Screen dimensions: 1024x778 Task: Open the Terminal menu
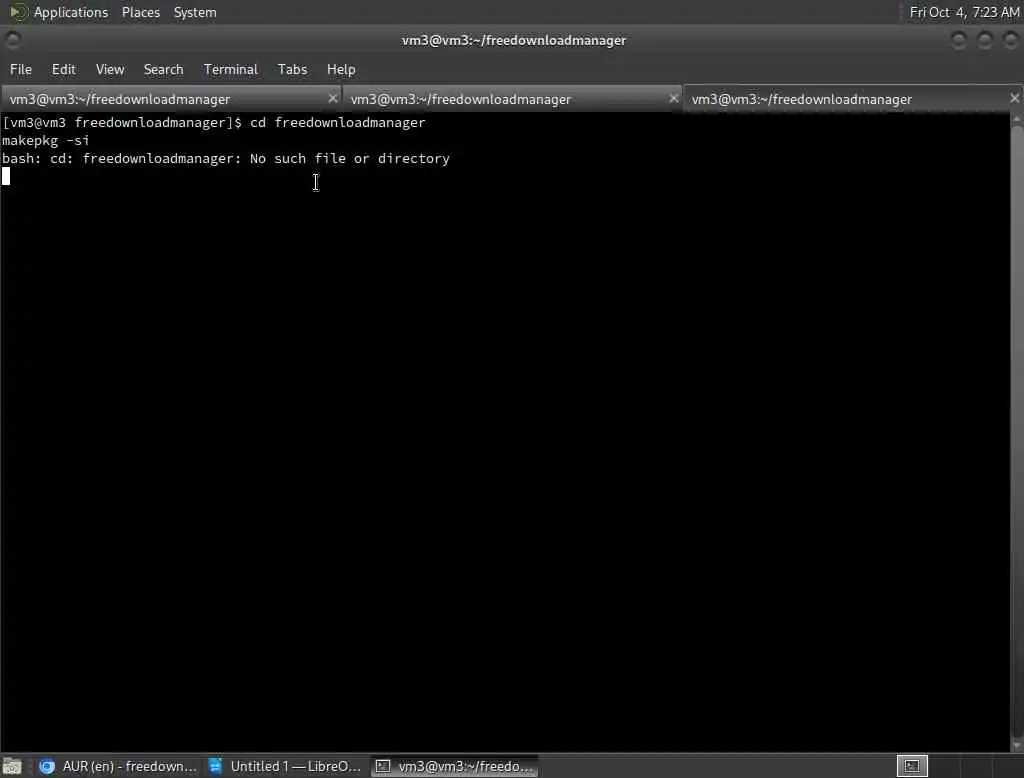coord(231,69)
